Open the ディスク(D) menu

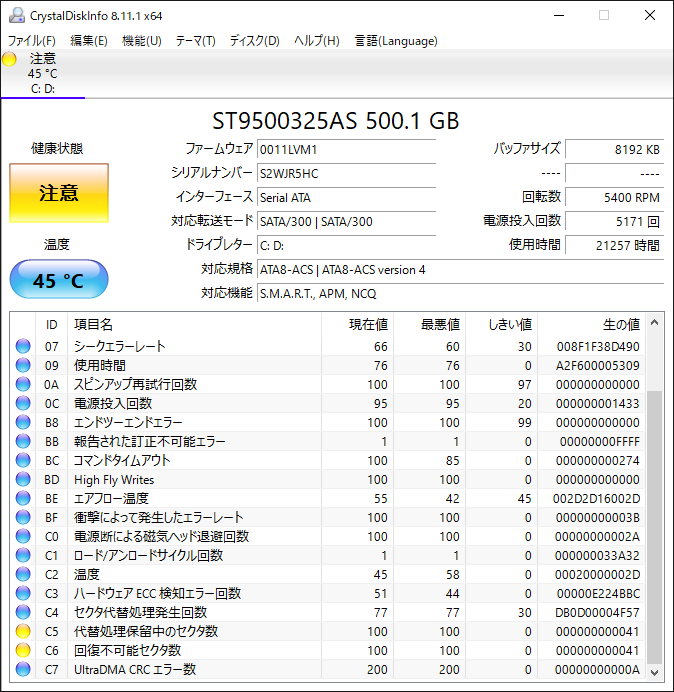click(255, 41)
